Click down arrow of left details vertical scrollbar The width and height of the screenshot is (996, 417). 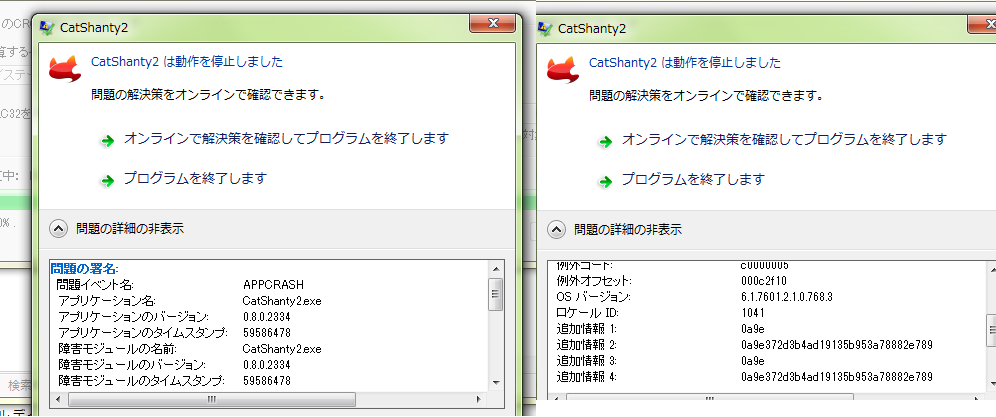(496, 382)
